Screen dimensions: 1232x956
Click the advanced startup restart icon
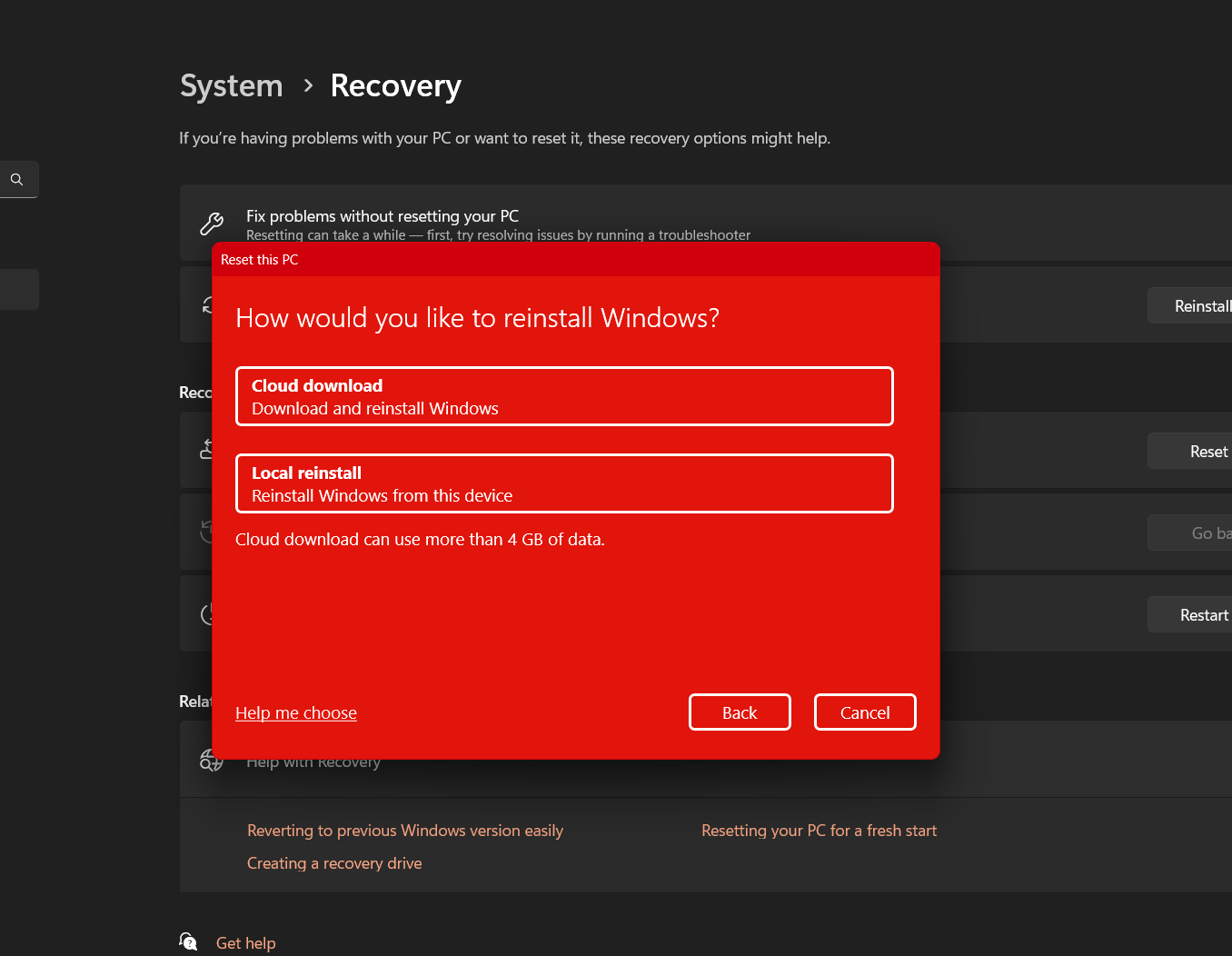coord(212,613)
